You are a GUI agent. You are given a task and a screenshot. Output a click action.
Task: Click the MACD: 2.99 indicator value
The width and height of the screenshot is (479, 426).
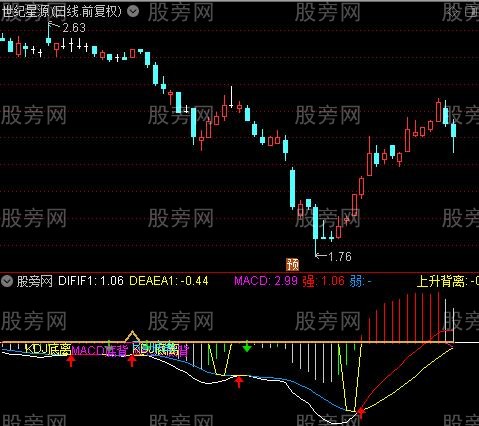(266, 281)
